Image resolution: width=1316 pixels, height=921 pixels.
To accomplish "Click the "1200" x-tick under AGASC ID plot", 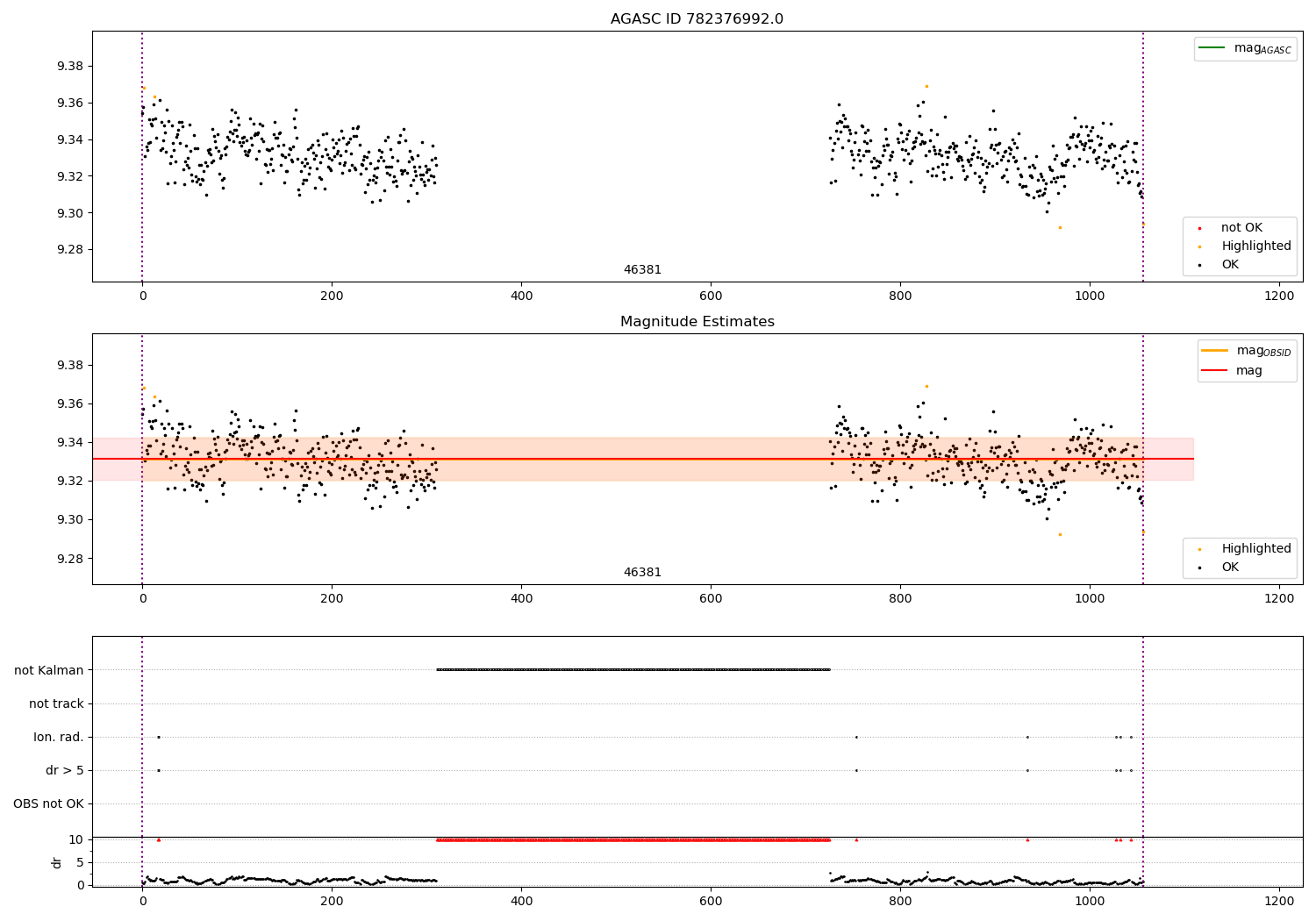I will point(1279,296).
